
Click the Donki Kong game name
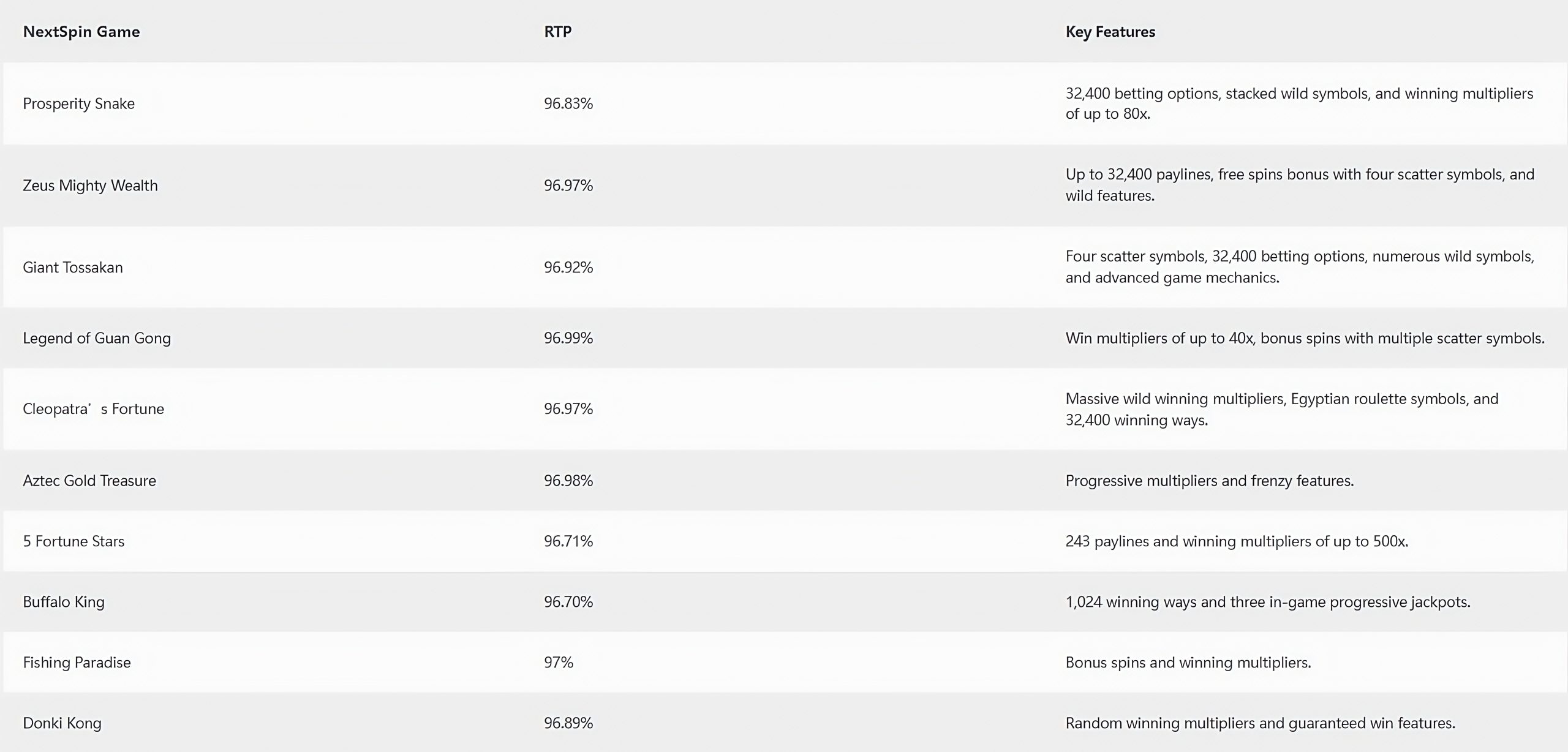click(x=62, y=723)
